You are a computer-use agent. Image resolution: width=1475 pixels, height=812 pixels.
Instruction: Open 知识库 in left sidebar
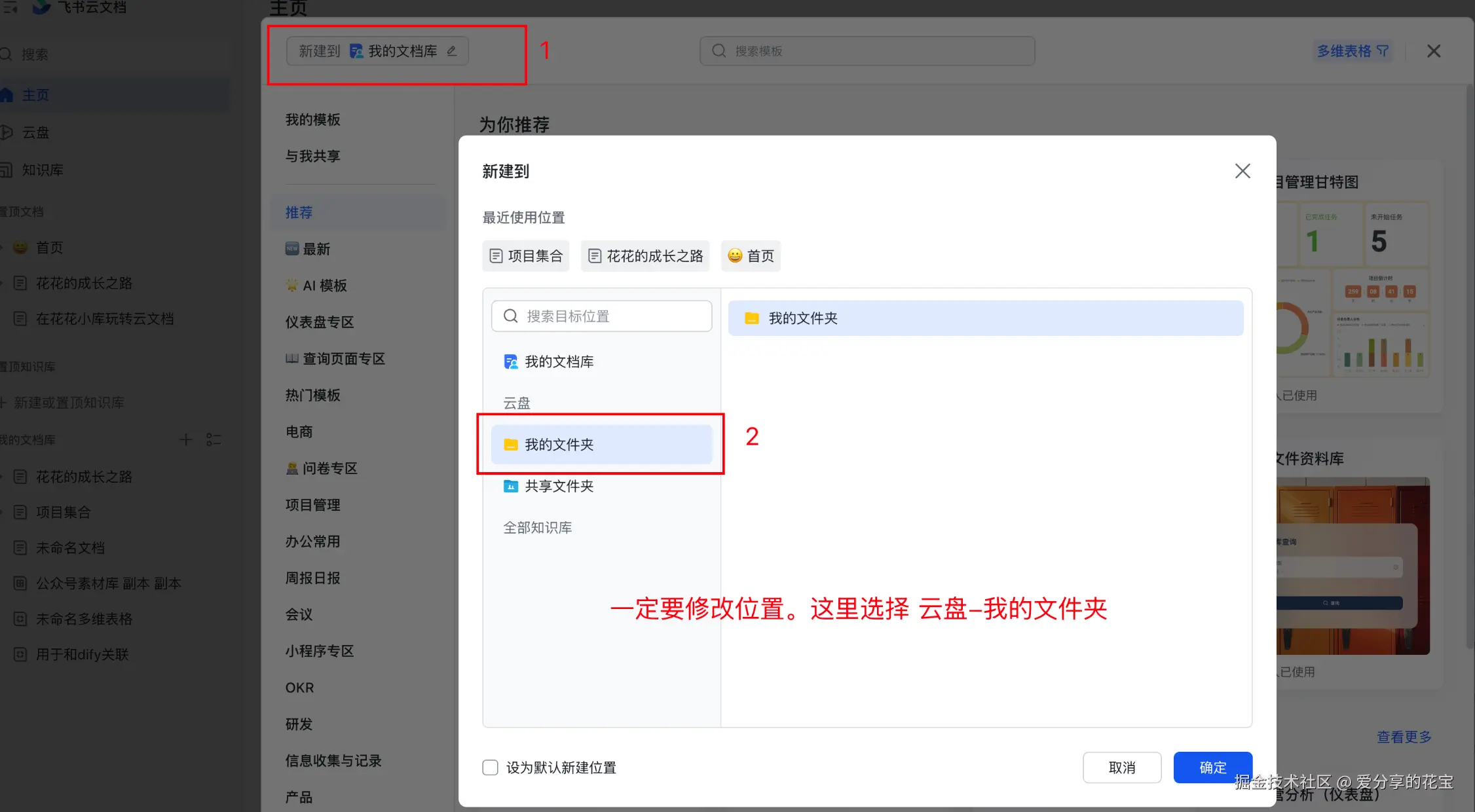point(42,170)
